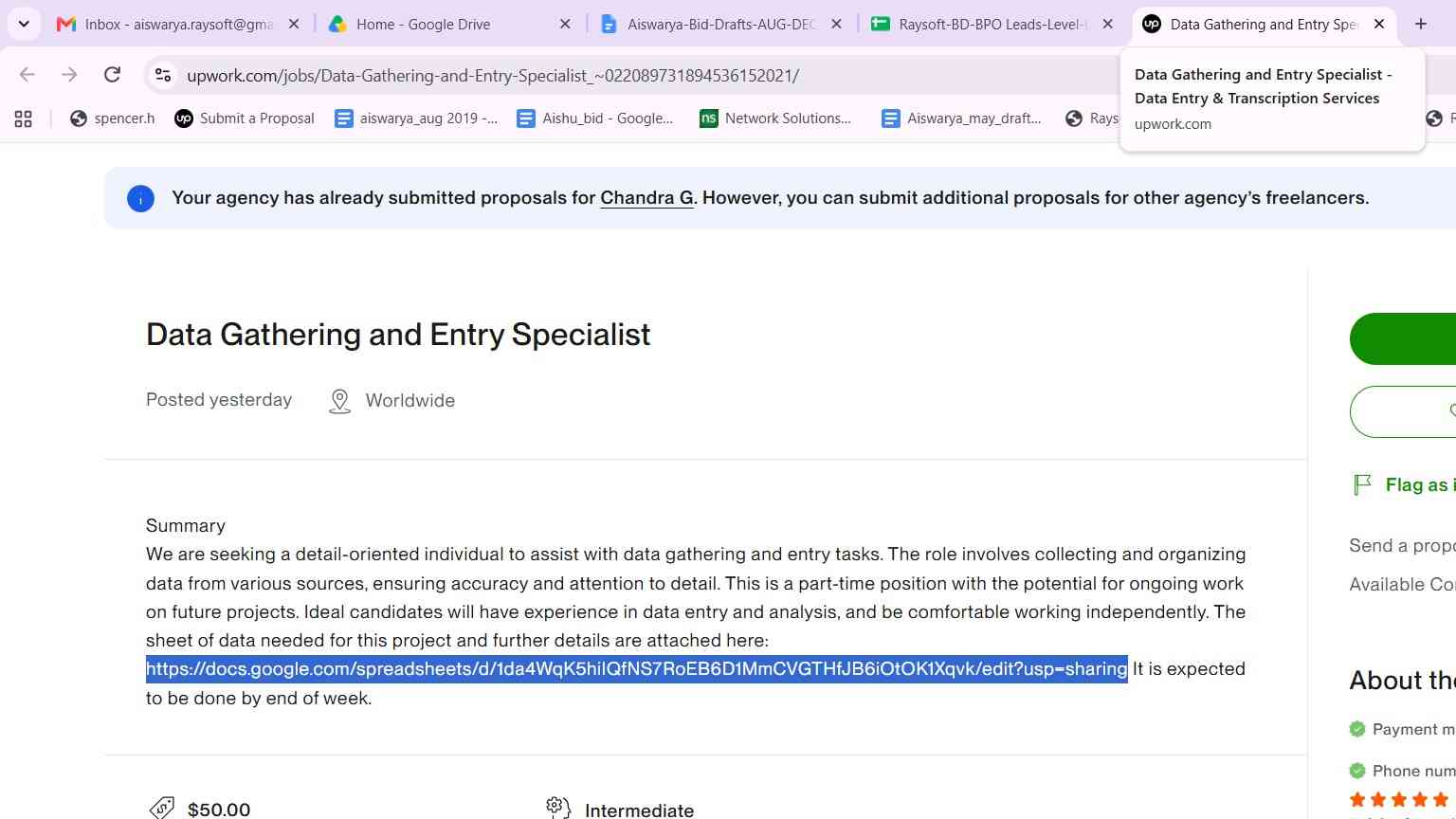This screenshot has height=819, width=1456.
Task: Click the Flag as inappropriate flag icon
Action: coord(1363,484)
